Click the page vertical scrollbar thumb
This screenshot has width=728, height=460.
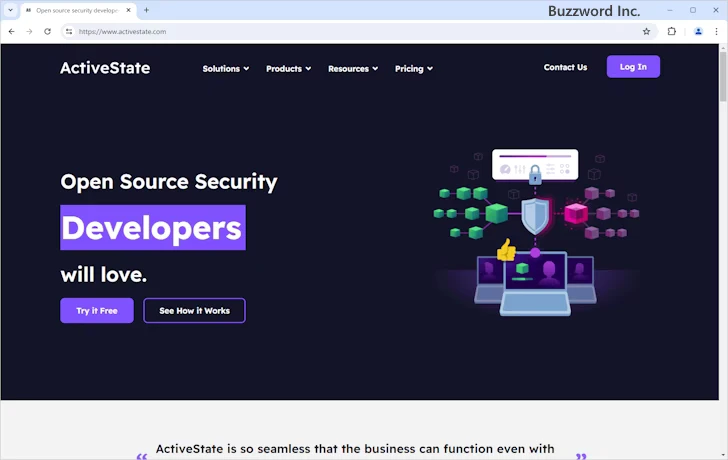click(x=723, y=77)
